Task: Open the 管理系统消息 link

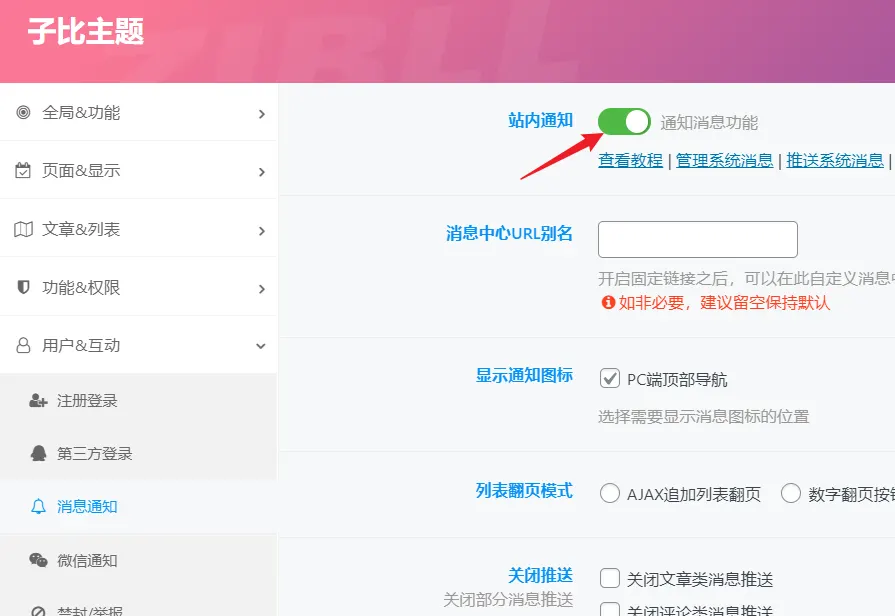Action: [x=724, y=160]
